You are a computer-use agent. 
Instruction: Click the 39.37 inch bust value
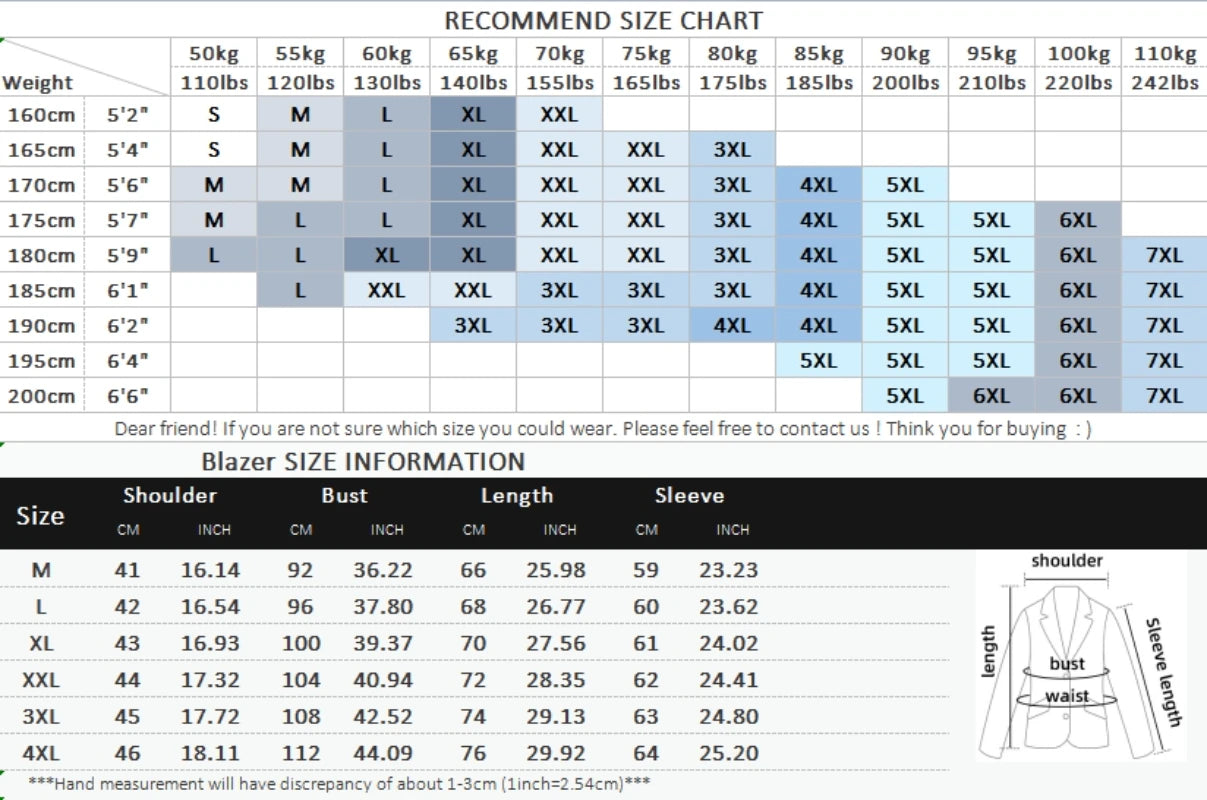tap(383, 643)
